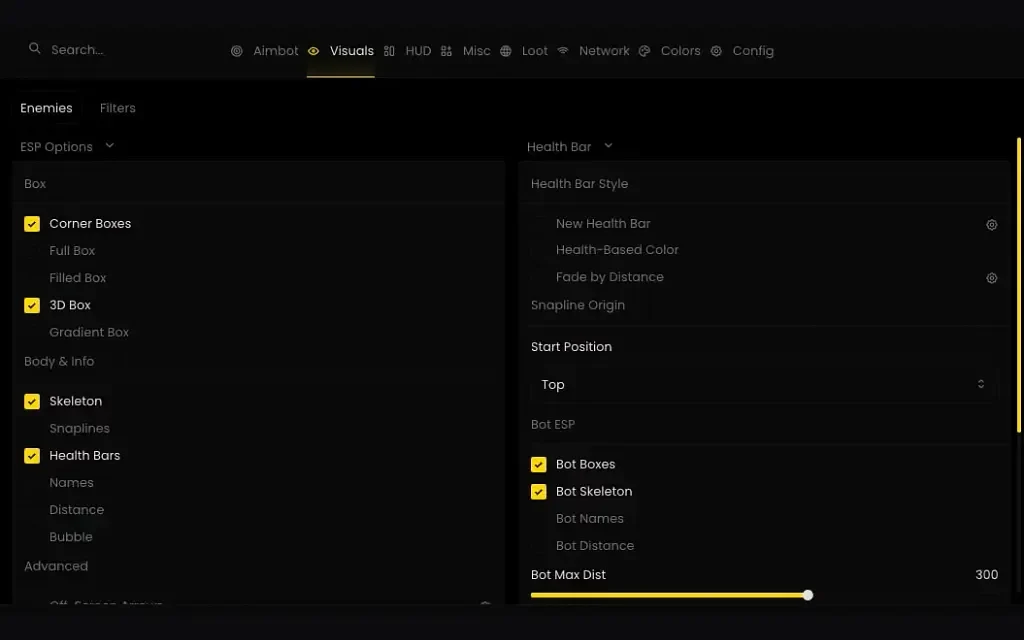The width and height of the screenshot is (1024, 640).
Task: Click the Bot ESP heading
Action: pyautogui.click(x=552, y=424)
